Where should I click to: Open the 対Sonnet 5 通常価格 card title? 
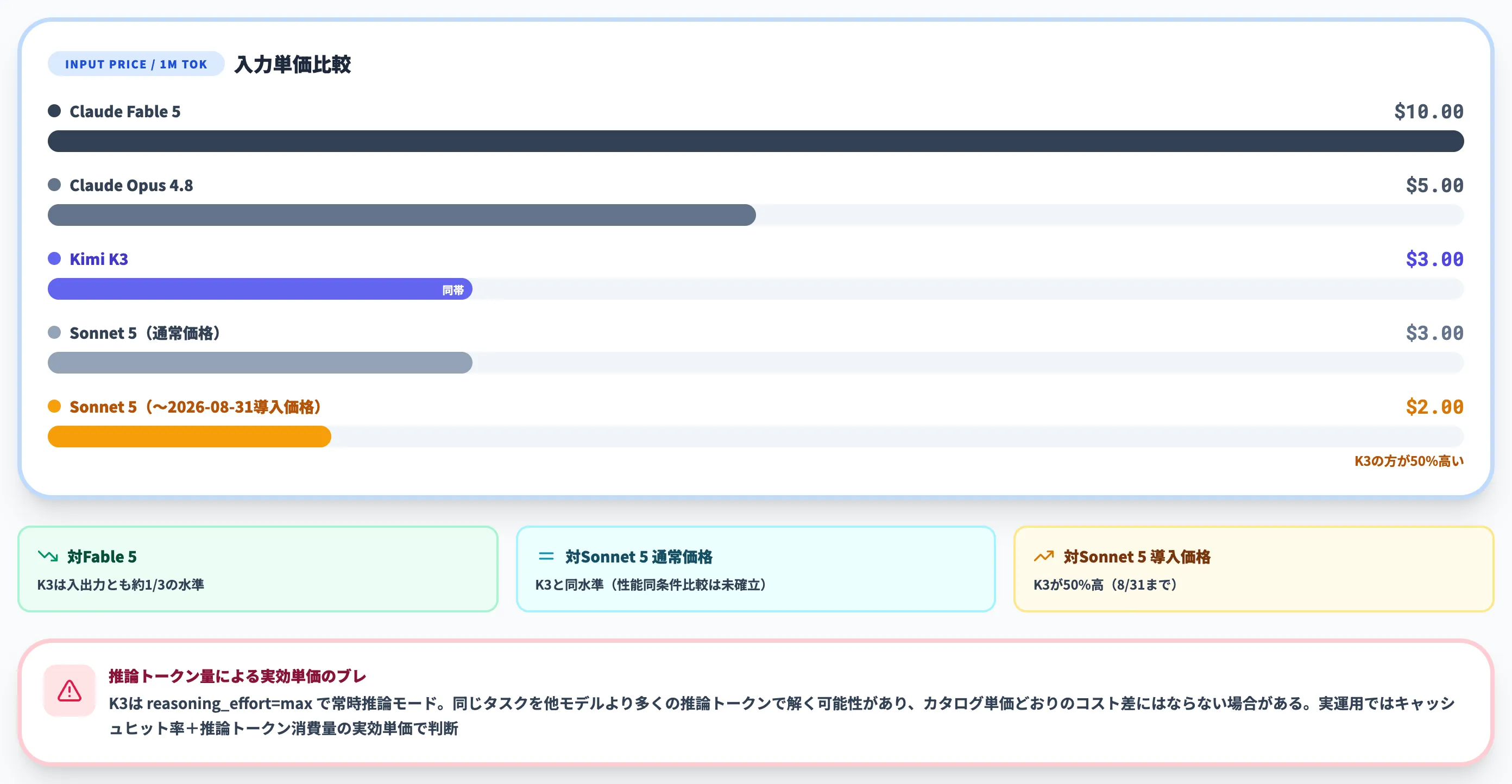(x=639, y=557)
